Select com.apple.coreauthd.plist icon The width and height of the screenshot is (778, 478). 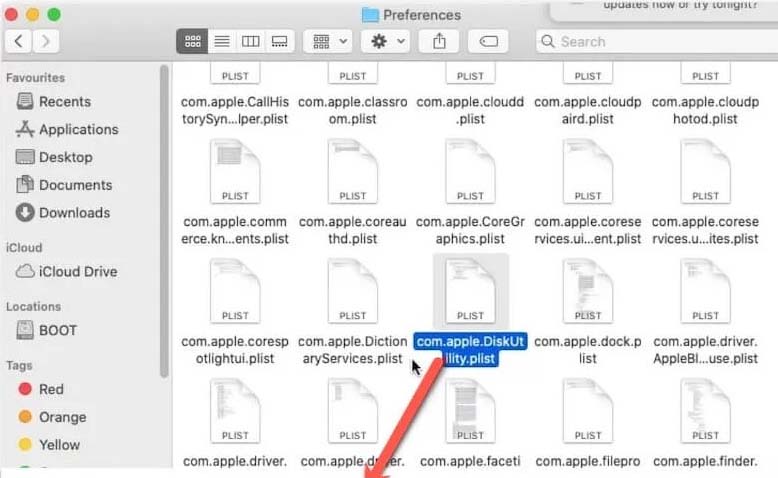tap(352, 171)
